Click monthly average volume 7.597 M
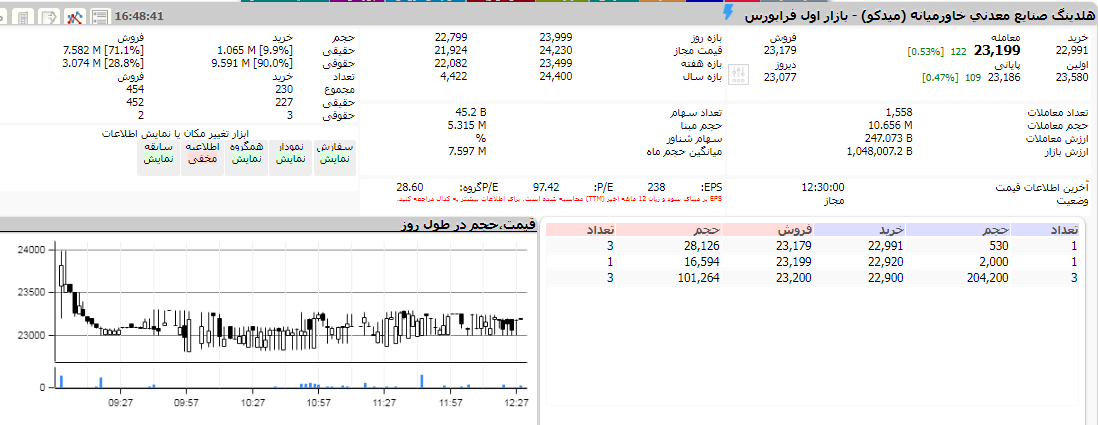Viewport: 1098px width, 425px height. tap(468, 151)
